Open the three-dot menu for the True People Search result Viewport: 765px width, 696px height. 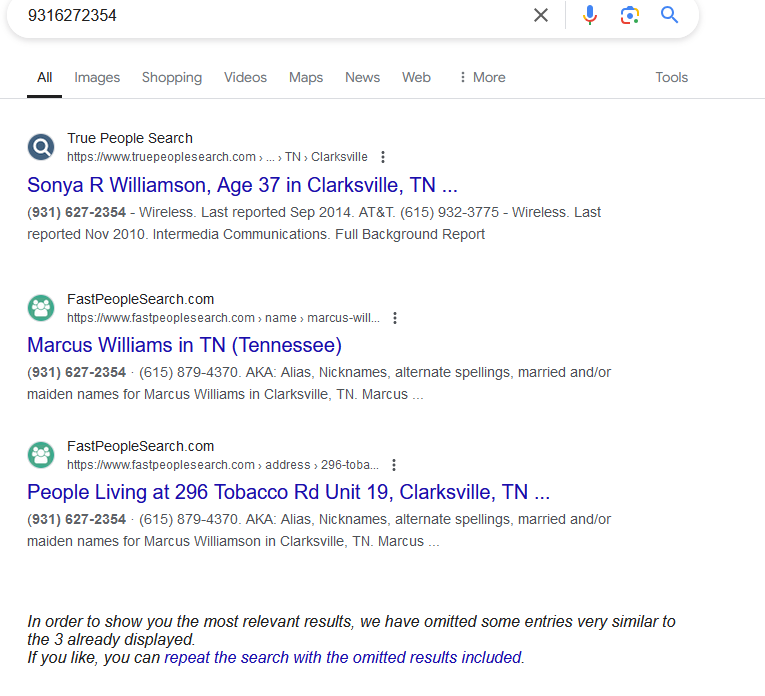tap(383, 157)
